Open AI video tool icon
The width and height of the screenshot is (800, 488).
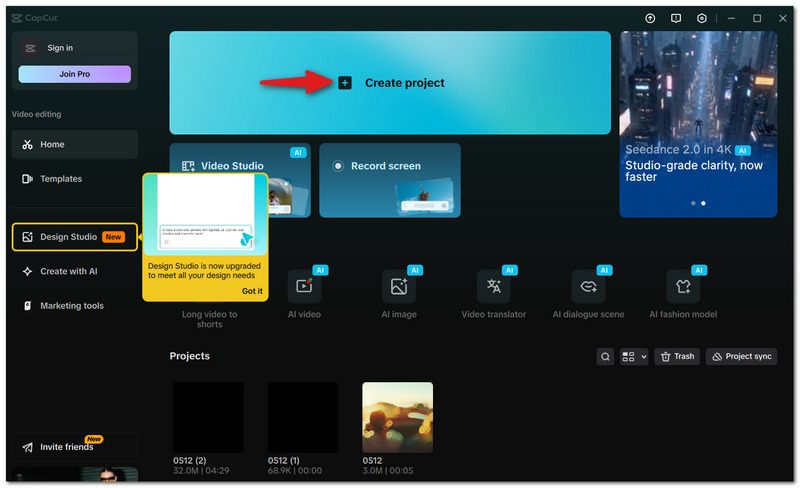coord(304,286)
